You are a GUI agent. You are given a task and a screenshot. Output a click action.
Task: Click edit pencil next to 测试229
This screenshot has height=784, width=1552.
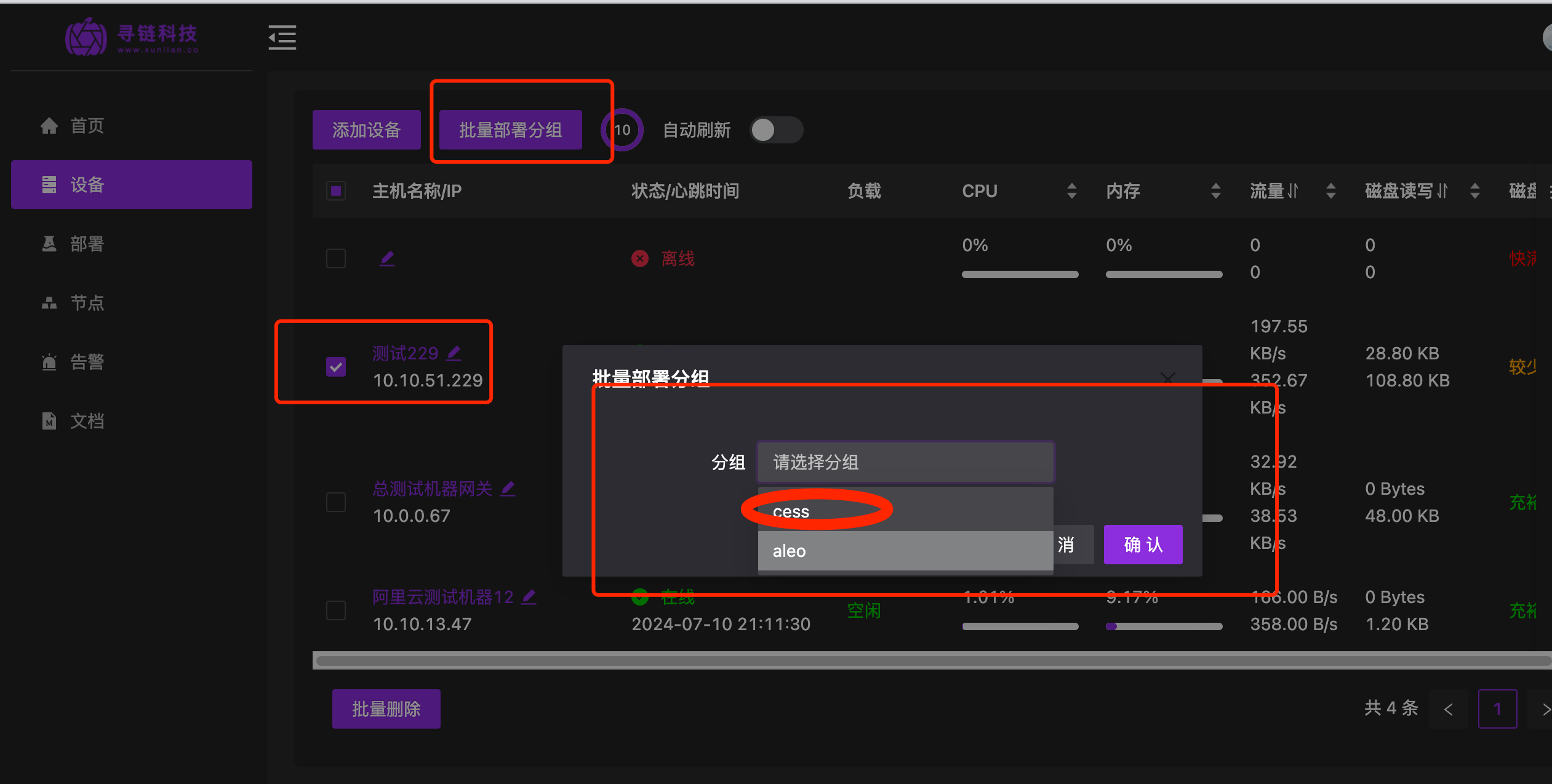click(454, 353)
